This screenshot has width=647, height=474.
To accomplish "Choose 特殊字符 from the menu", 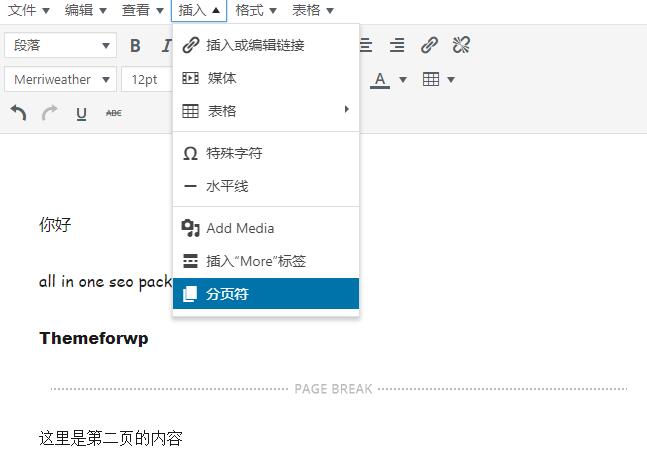I will click(266, 153).
